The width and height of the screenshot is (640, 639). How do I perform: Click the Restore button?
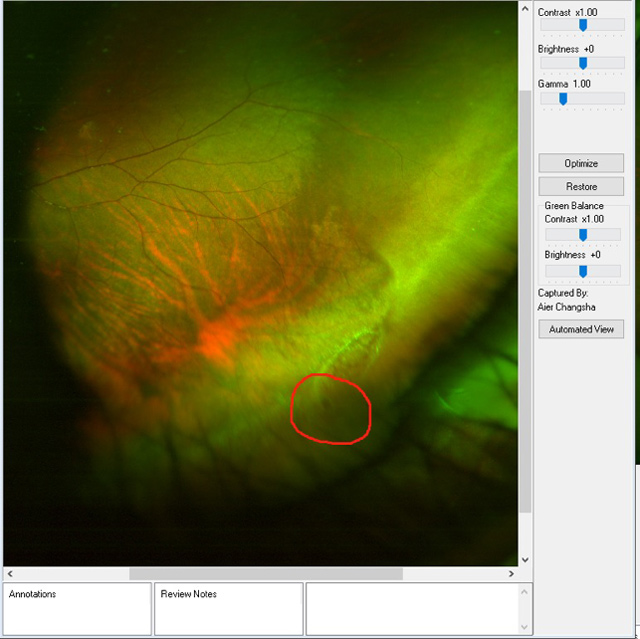581,186
